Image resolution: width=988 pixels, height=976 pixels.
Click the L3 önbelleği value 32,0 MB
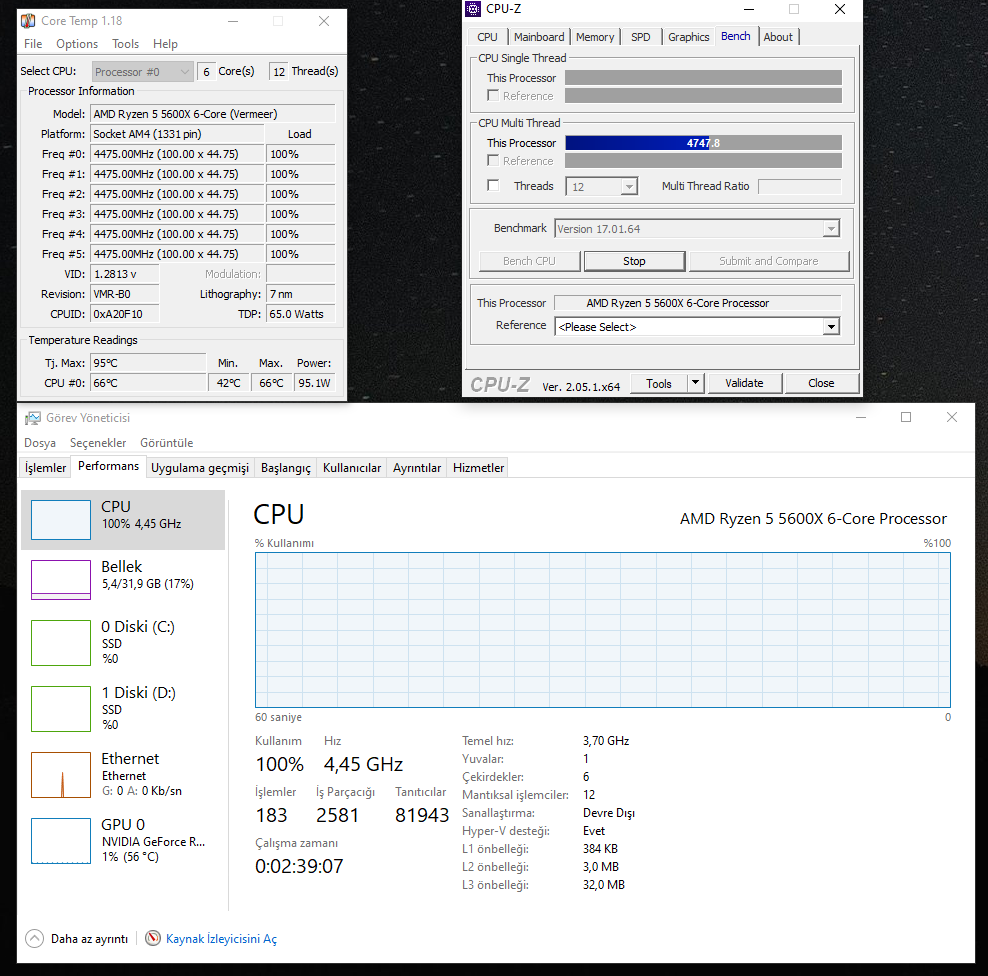click(x=604, y=885)
